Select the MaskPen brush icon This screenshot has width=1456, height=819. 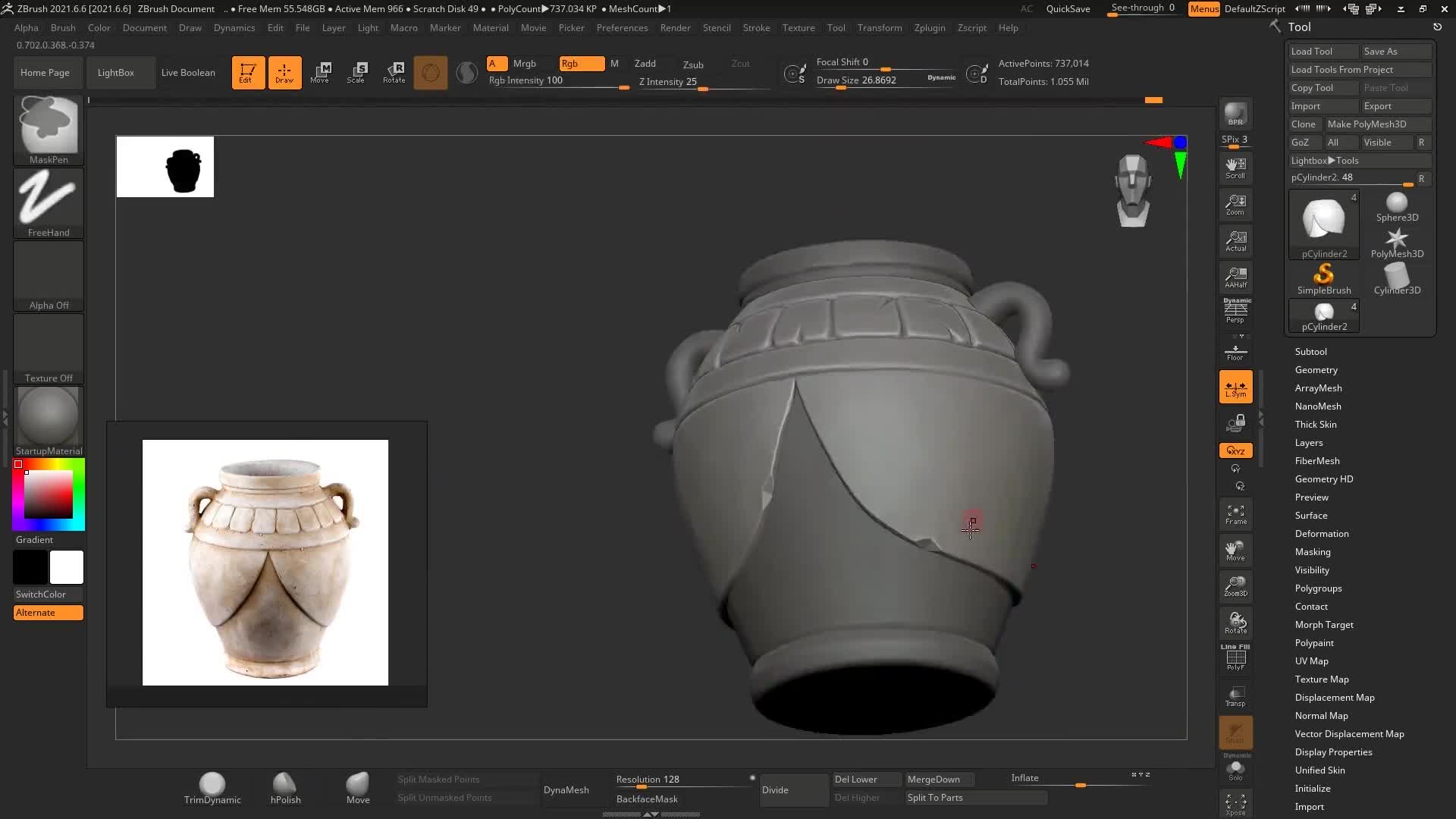pos(48,125)
